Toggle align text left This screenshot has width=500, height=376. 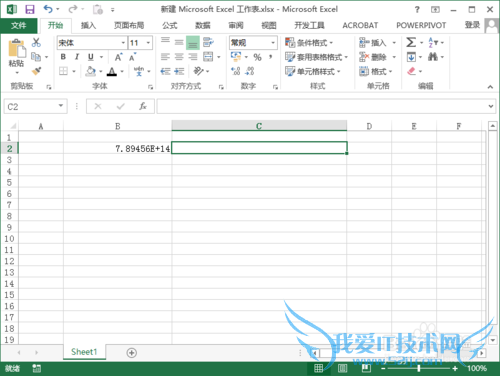pos(165,57)
